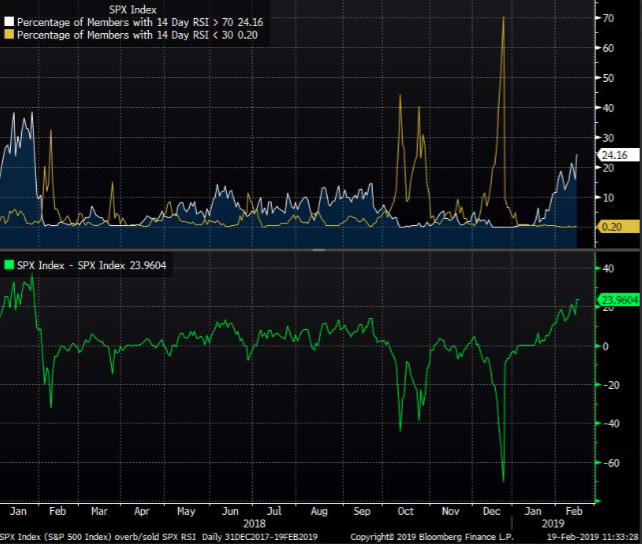
Task: Select the Jun label on the time axis
Action: 232,510
